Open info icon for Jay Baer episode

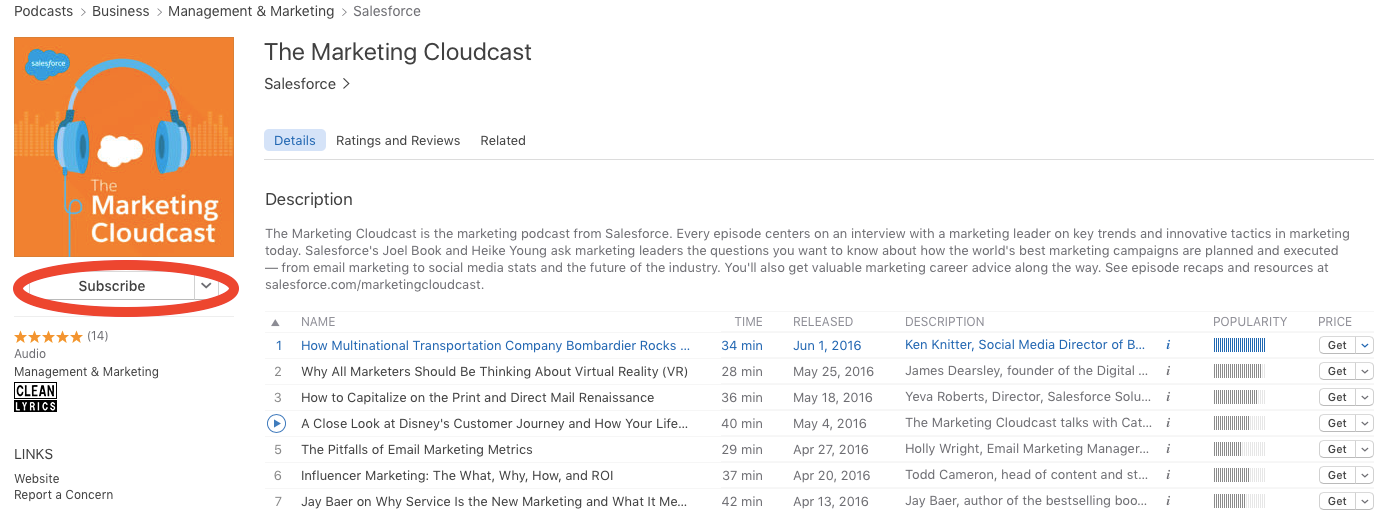click(x=1168, y=501)
